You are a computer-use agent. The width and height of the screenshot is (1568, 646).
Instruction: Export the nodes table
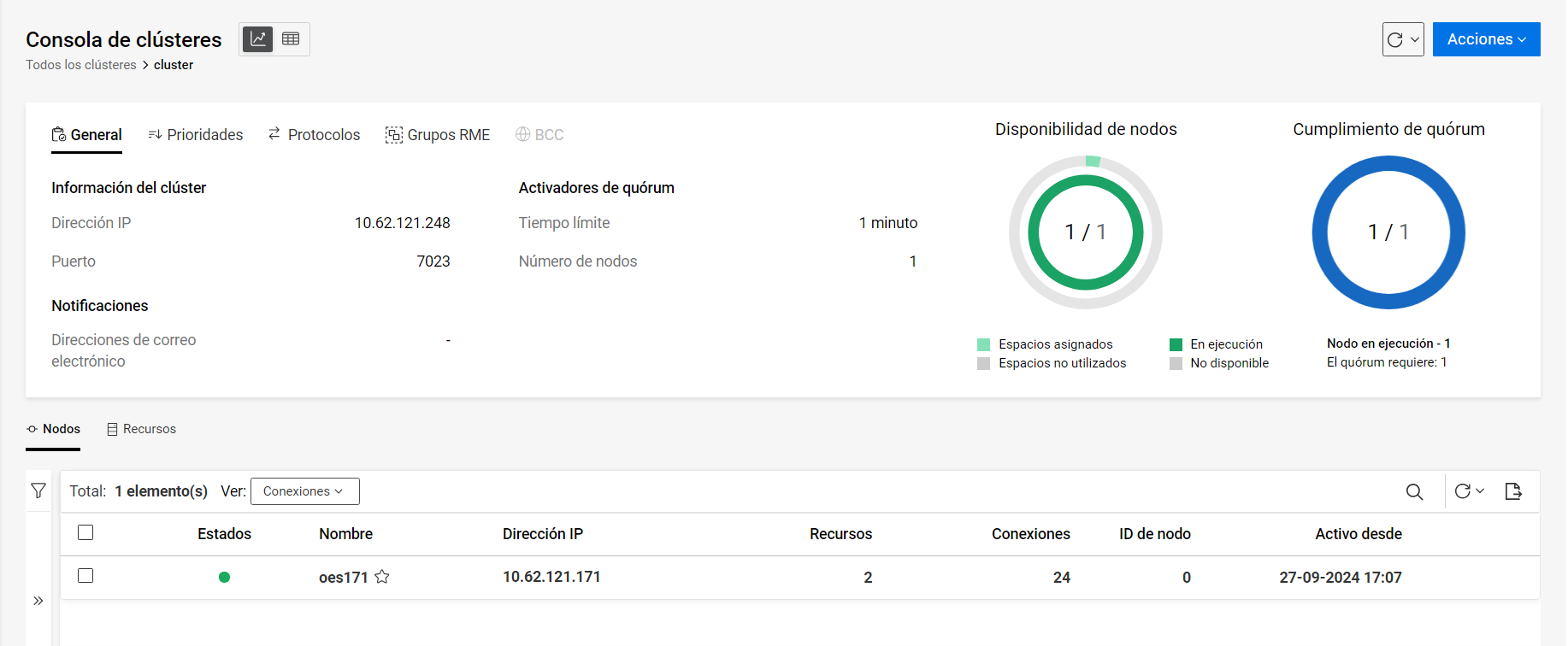[x=1513, y=491]
